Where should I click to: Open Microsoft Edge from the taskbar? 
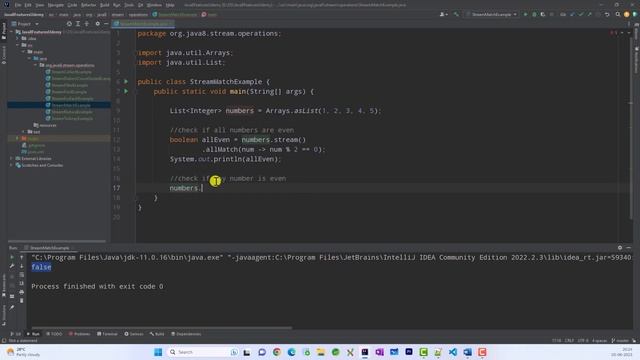pos(291,352)
